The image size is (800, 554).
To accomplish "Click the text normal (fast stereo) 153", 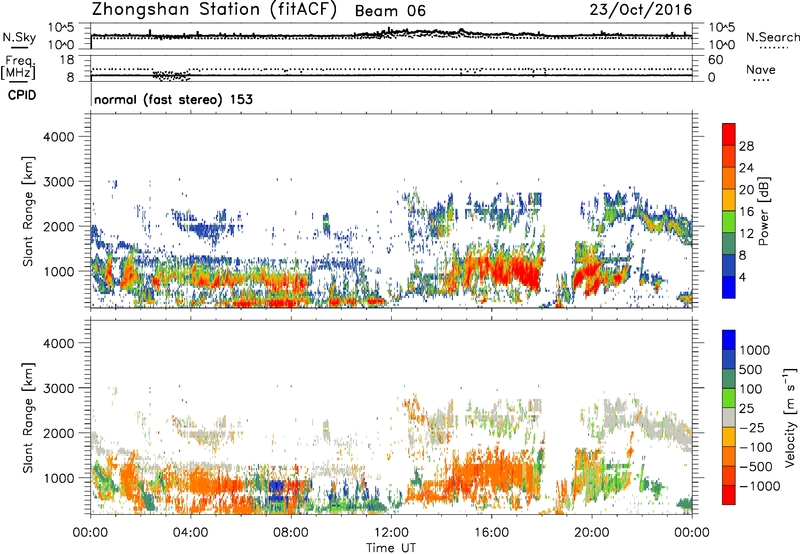I will tap(173, 99).
